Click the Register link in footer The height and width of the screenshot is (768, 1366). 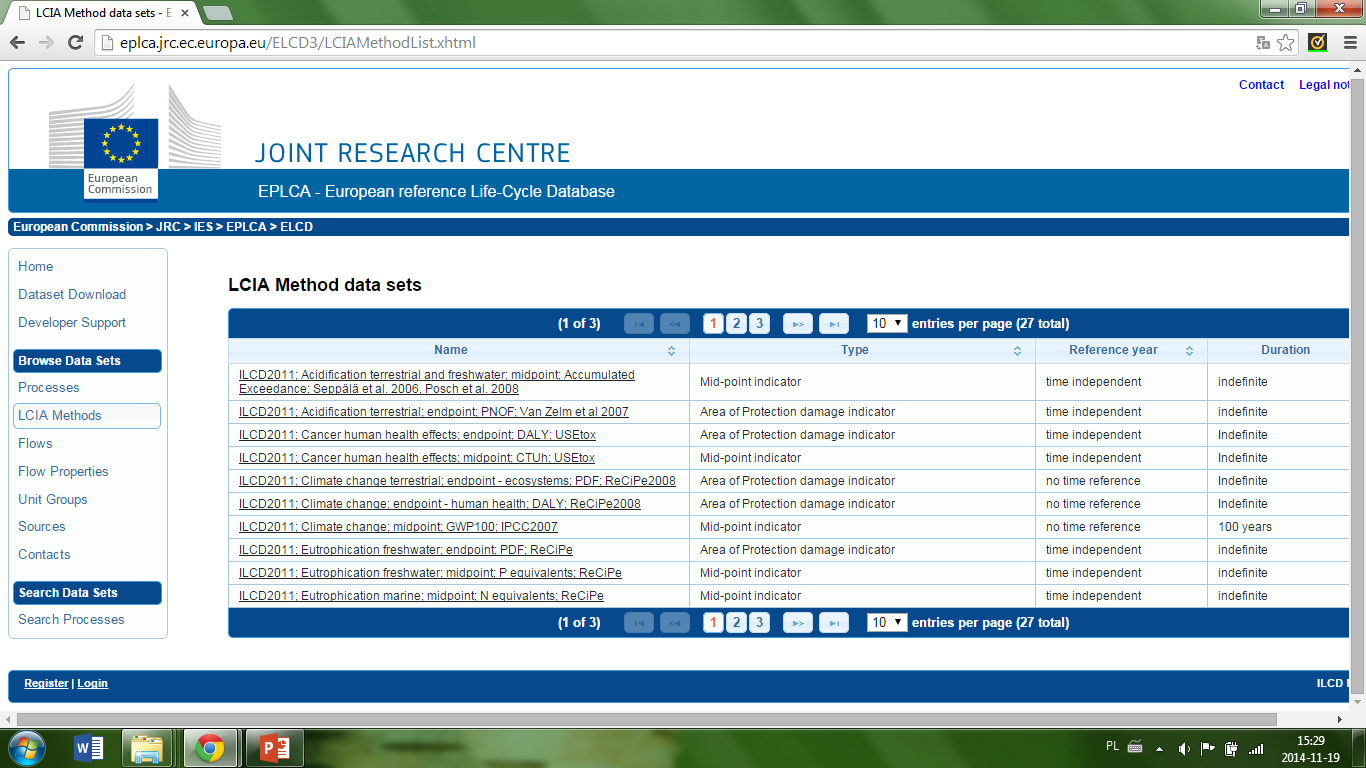[x=46, y=683]
